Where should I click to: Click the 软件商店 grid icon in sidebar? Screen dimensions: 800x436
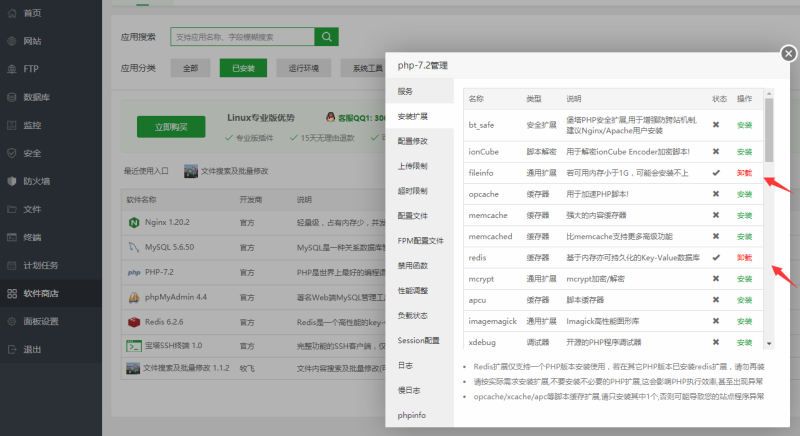click(x=12, y=293)
